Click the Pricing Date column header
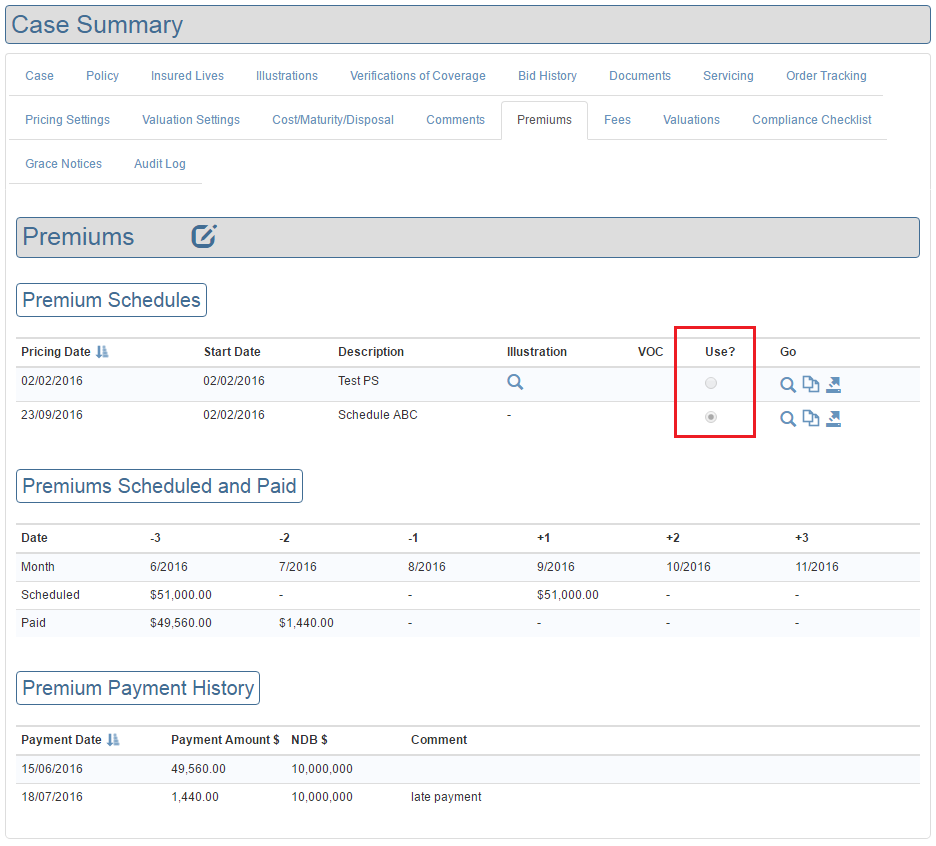 (56, 352)
